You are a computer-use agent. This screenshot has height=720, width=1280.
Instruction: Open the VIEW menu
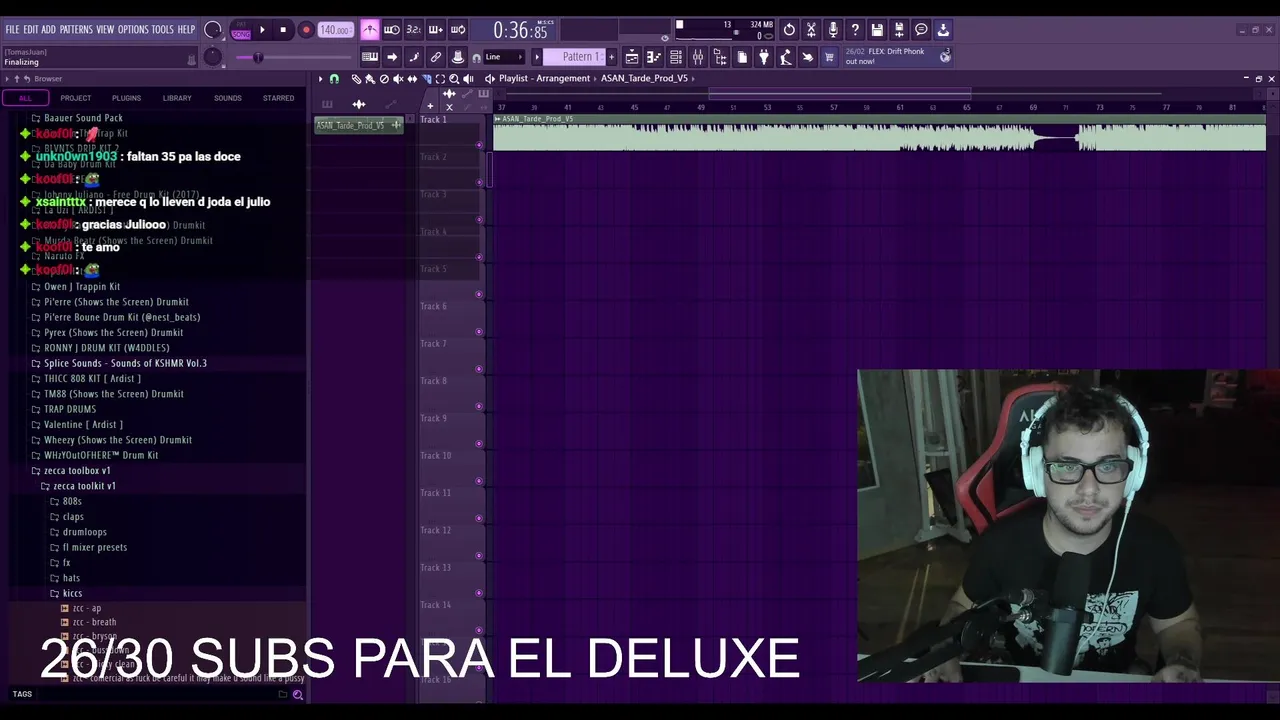click(x=105, y=30)
